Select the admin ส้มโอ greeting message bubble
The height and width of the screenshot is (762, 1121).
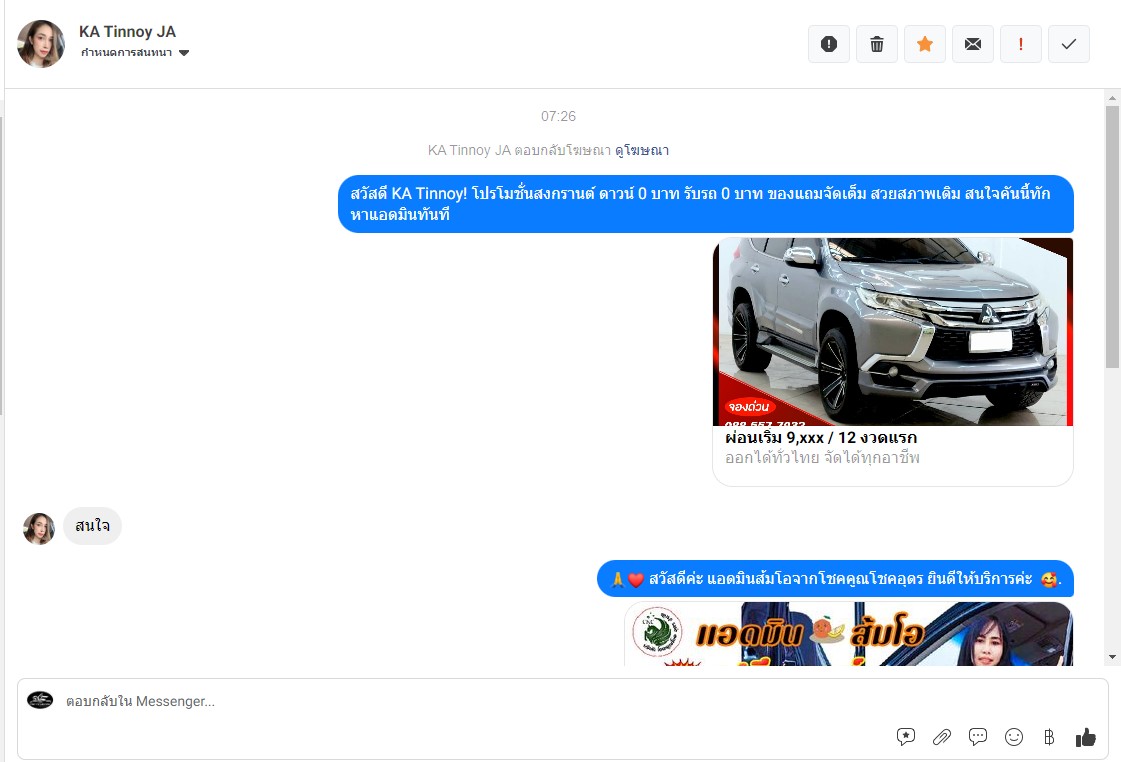pos(835,579)
